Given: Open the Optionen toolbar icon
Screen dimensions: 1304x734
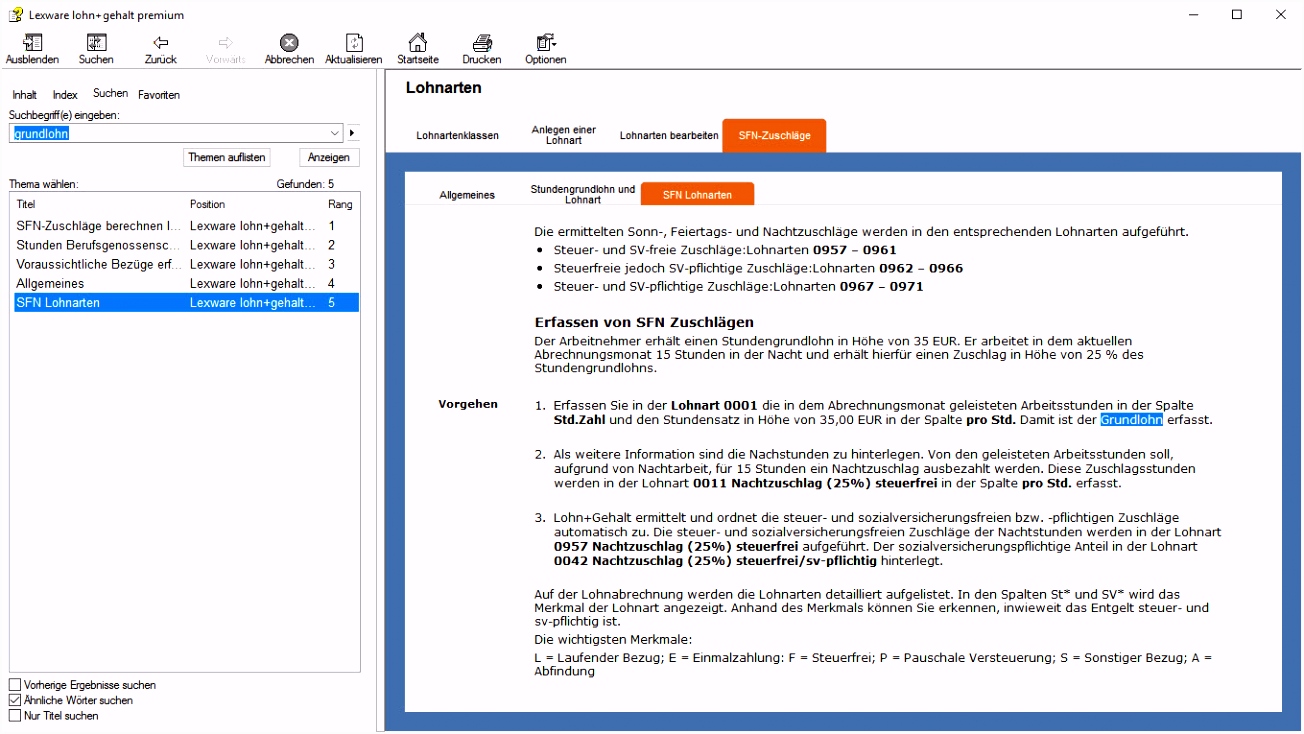Looking at the screenshot, I should click(546, 43).
